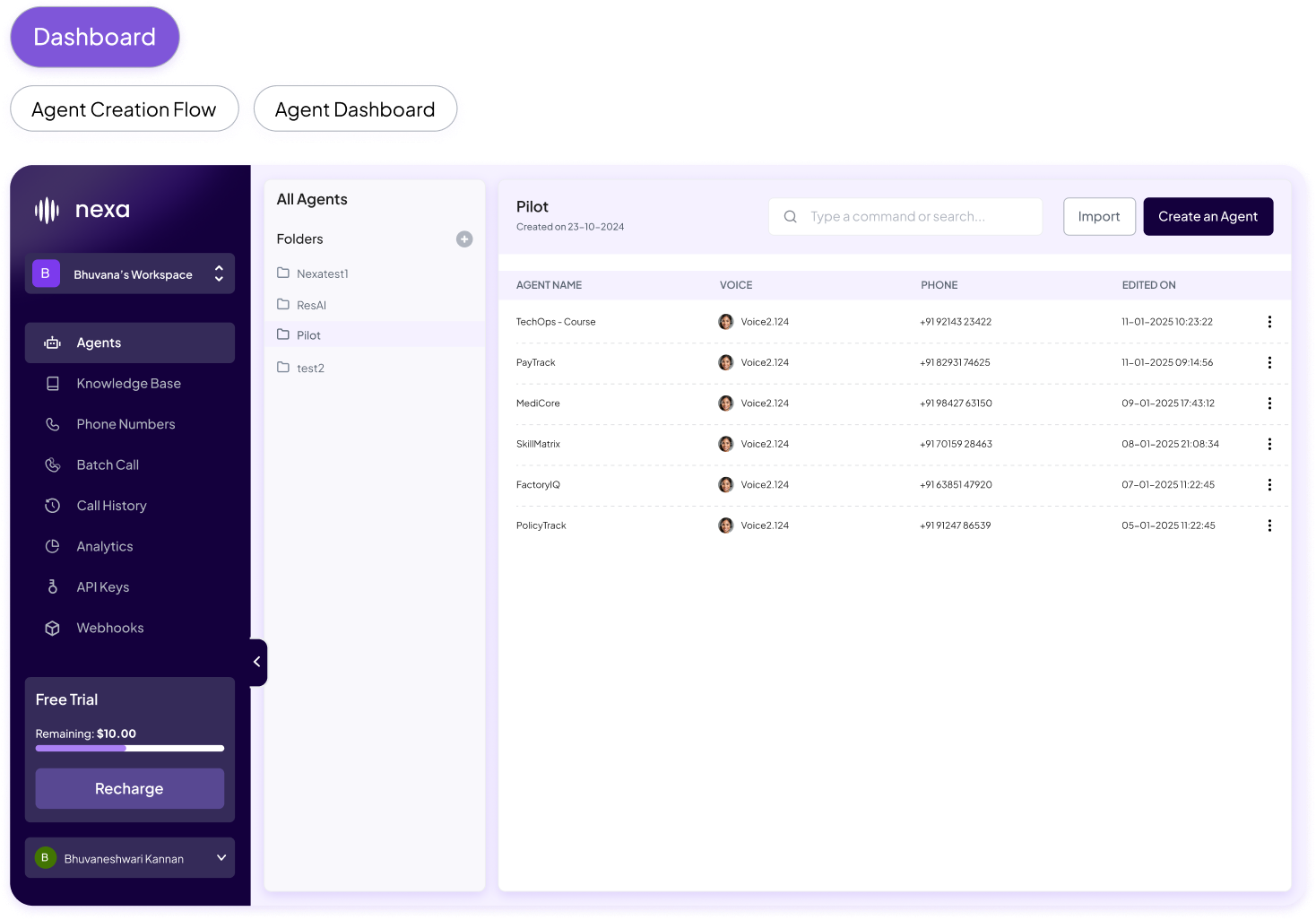Sort by EDITED ON column header
This screenshot has width=1316, height=920.
[1148, 285]
